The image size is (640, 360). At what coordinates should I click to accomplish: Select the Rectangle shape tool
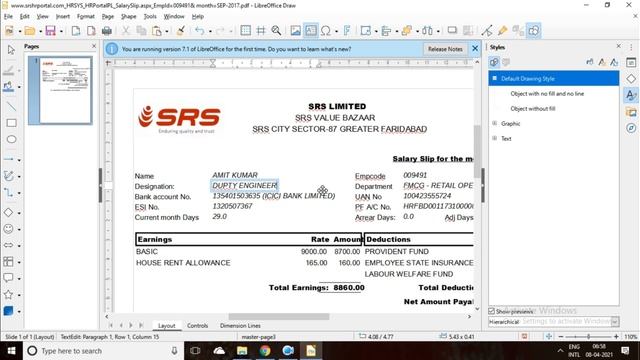pyautogui.click(x=11, y=123)
